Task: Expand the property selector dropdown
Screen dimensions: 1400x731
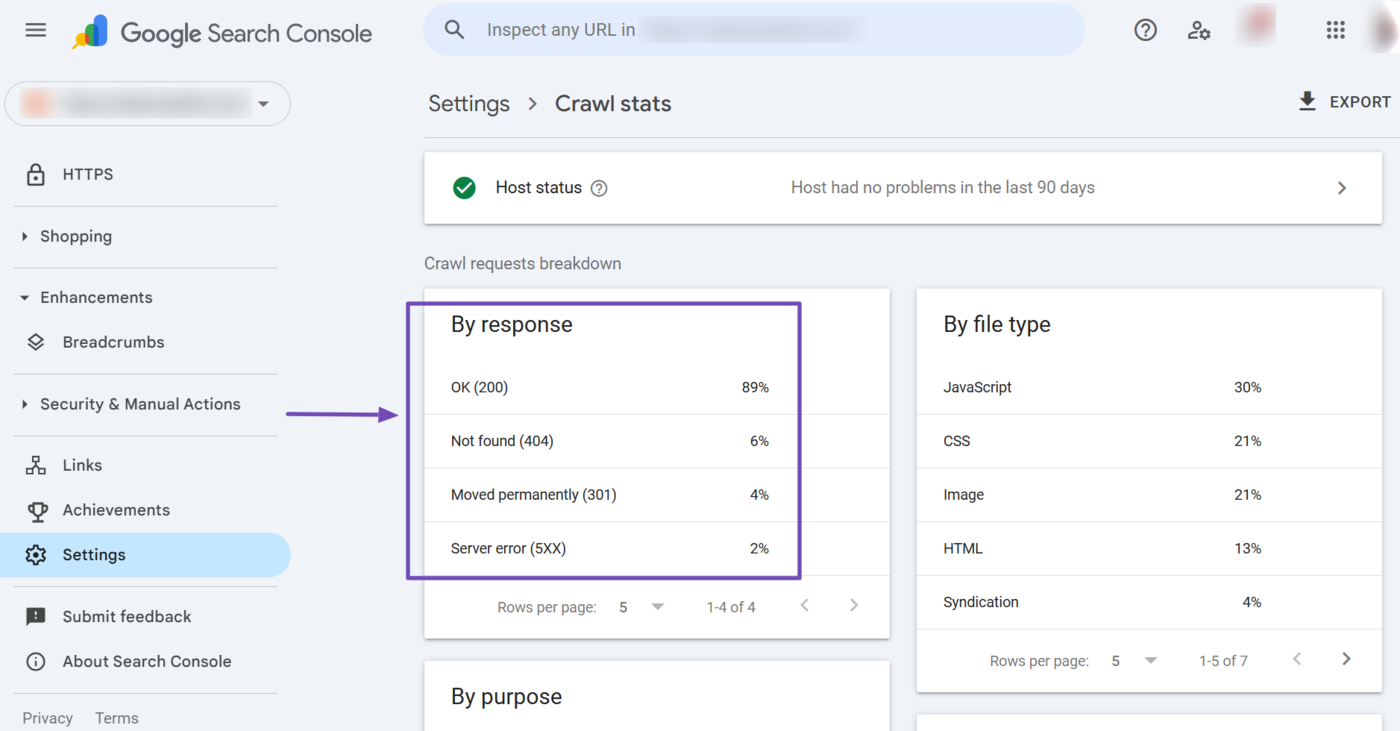Action: (263, 103)
